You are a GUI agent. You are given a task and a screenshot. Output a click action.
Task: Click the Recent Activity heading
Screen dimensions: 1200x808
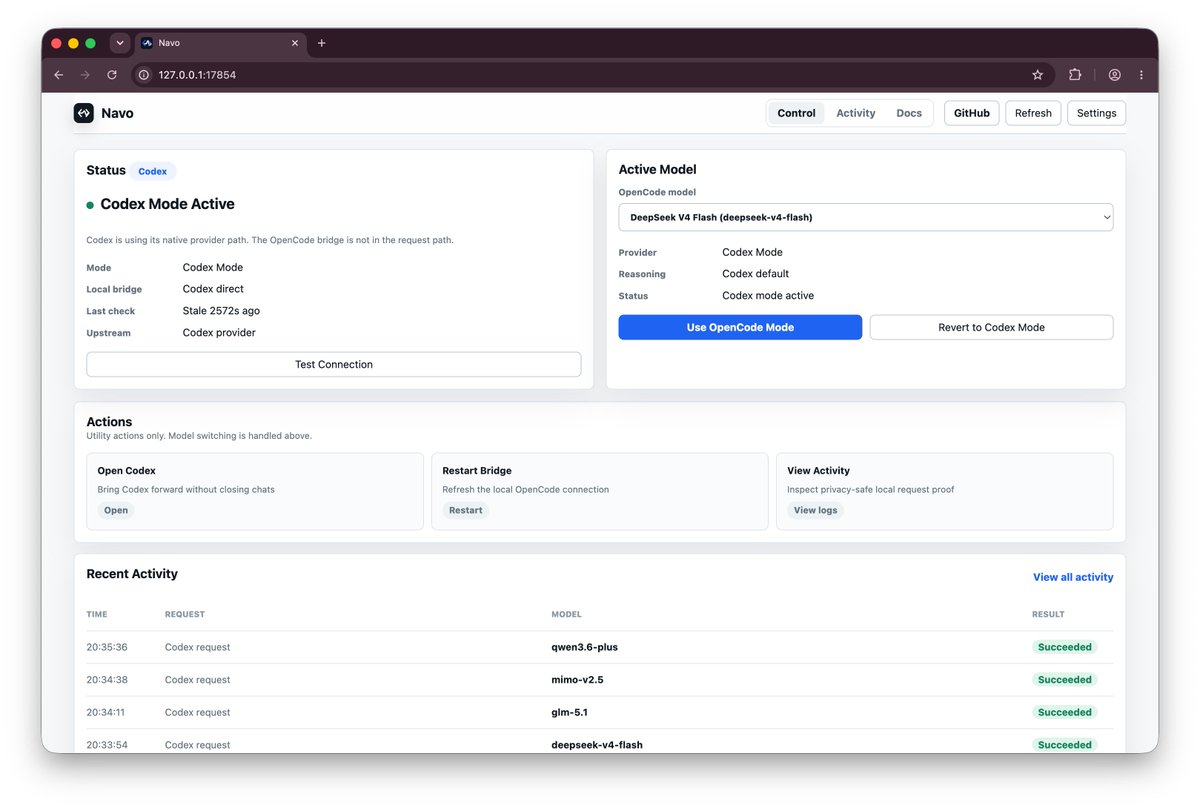pos(132,574)
